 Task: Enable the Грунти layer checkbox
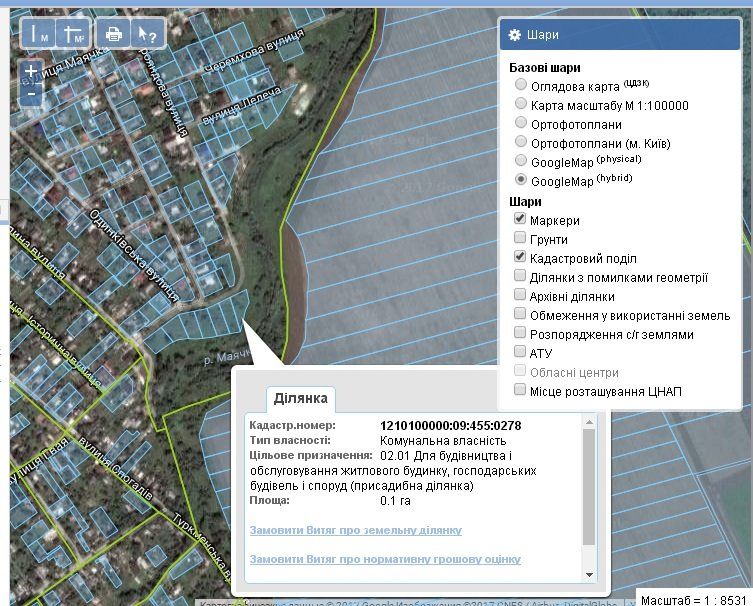tap(520, 238)
